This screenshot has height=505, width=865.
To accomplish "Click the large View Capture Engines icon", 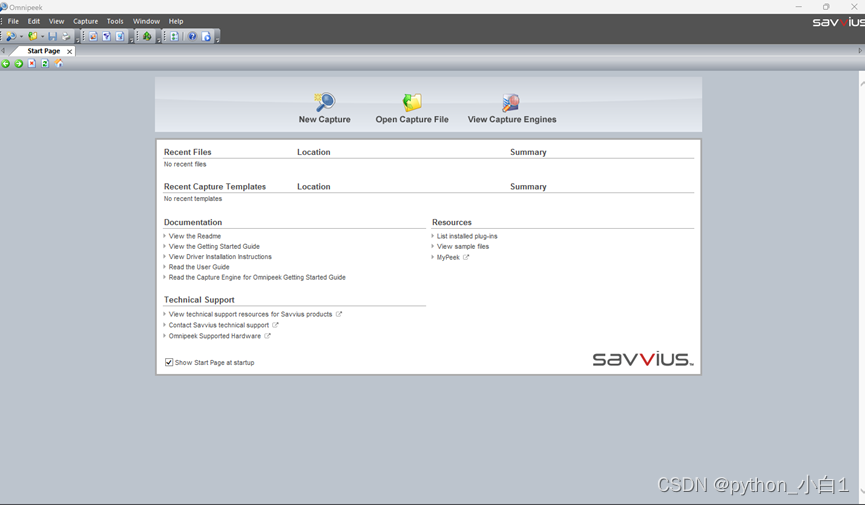I will 511,102.
